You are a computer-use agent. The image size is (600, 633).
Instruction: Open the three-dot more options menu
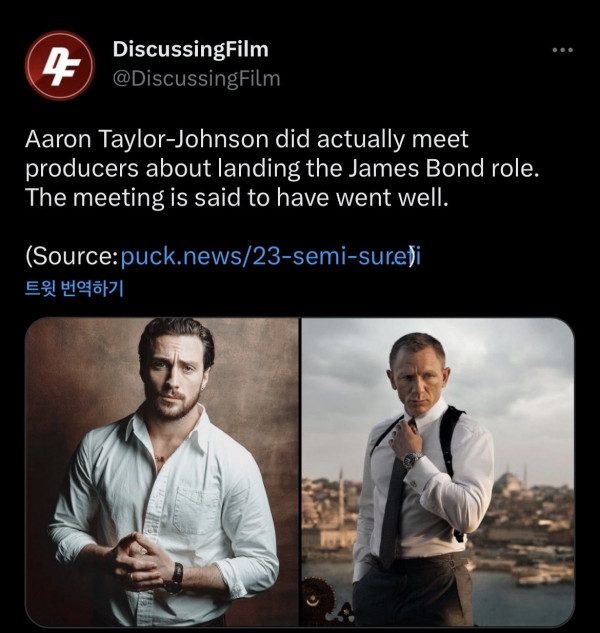coord(562,50)
